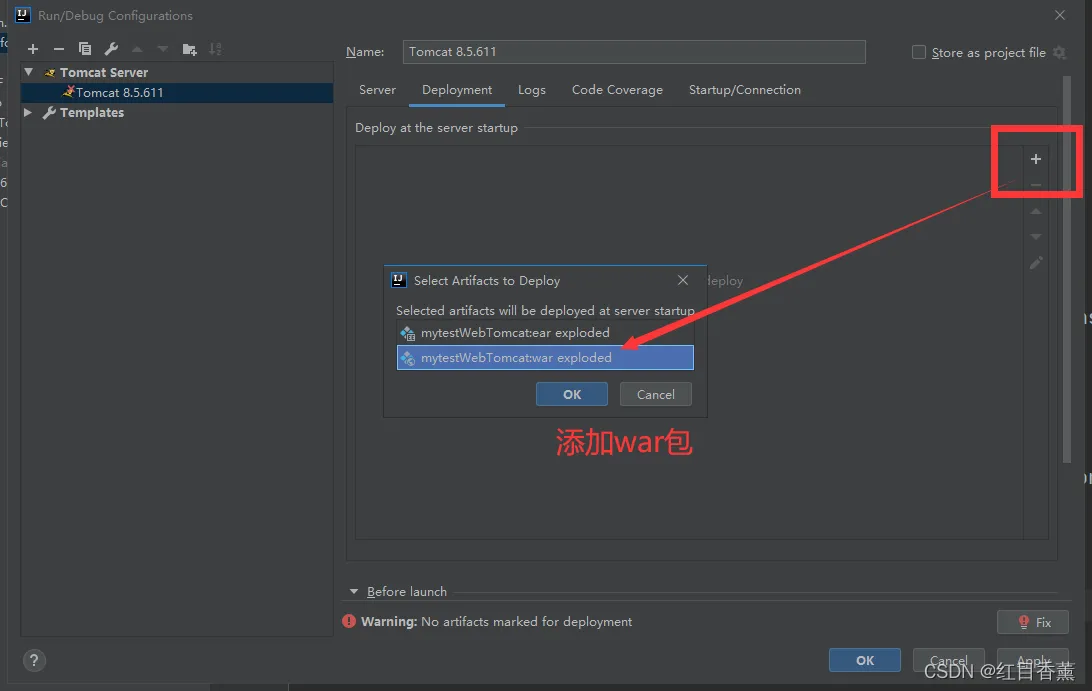Switch to the Server tab
This screenshot has width=1092, height=691.
pos(377,90)
